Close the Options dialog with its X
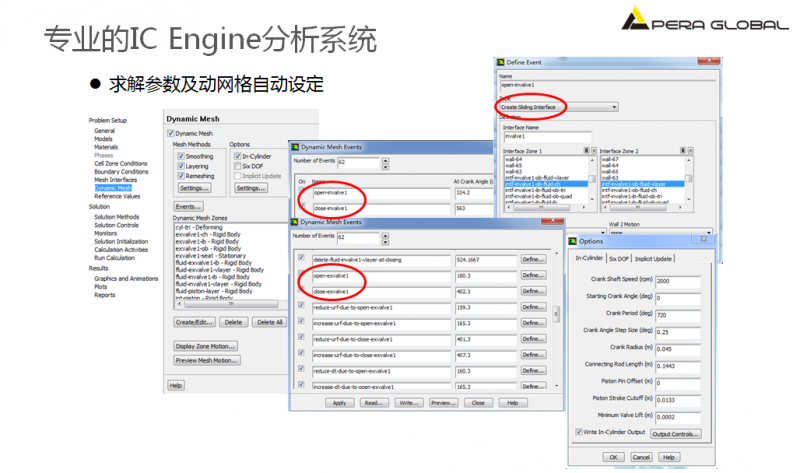The image size is (800, 473). [x=704, y=239]
